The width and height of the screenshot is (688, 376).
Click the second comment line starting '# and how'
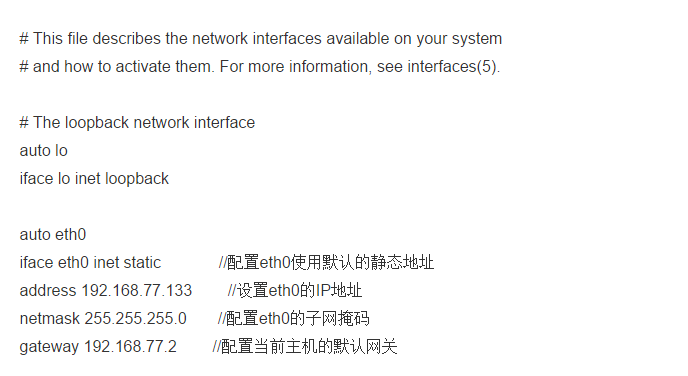coord(260,67)
